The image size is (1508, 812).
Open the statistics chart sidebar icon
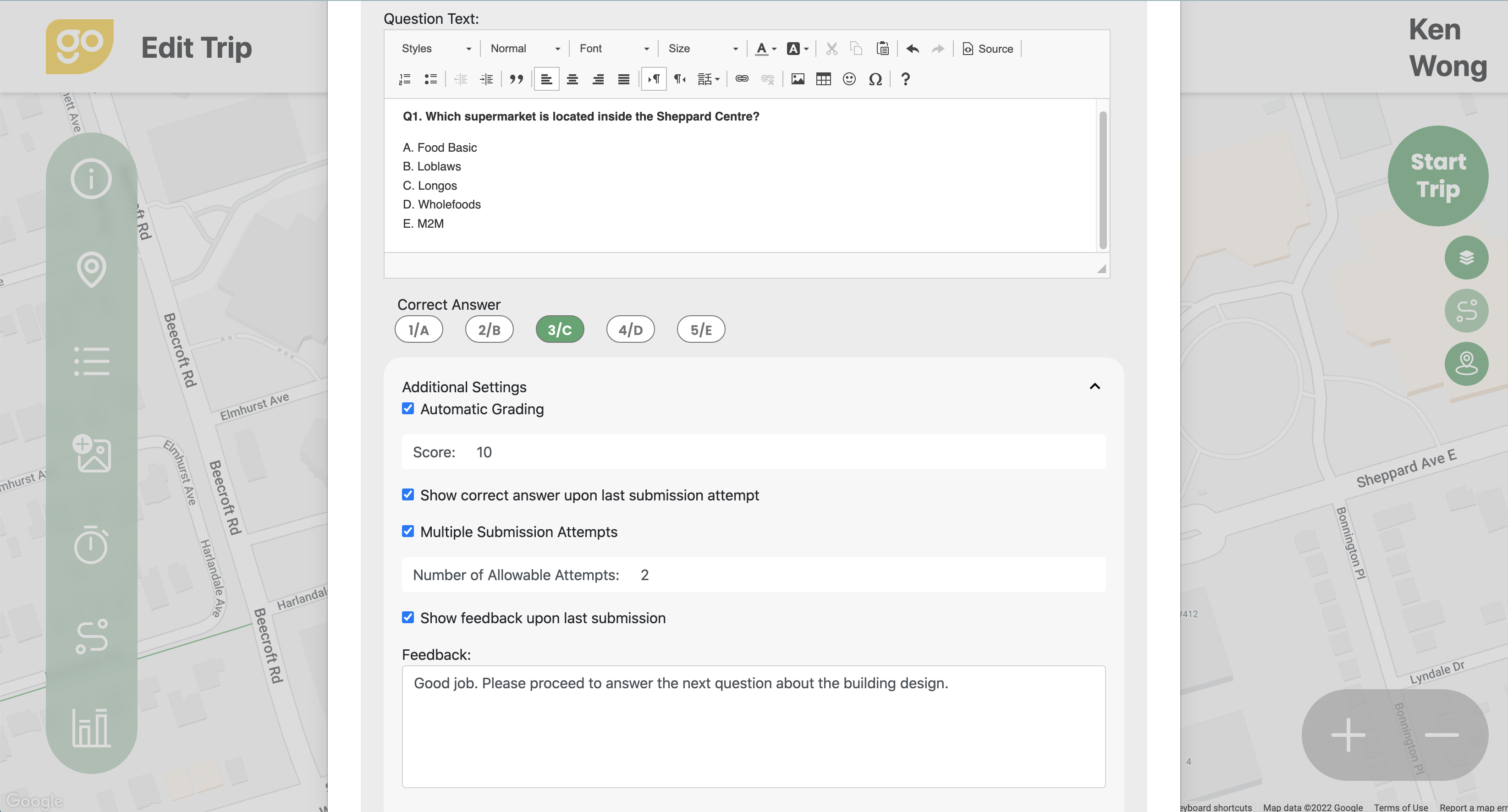coord(91,728)
